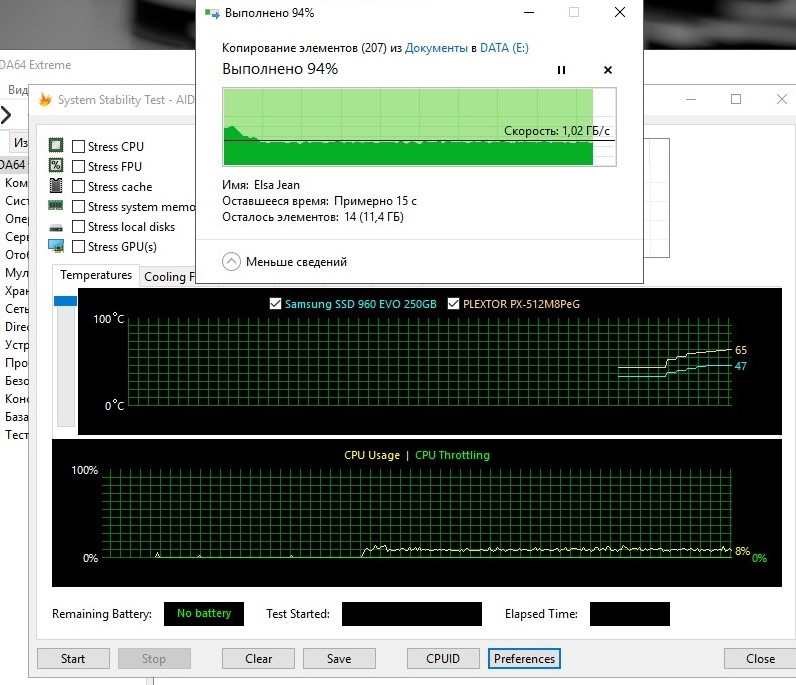Click the forward arrow in AIDA64 toolbar
The height and width of the screenshot is (685, 796).
(x=6, y=115)
